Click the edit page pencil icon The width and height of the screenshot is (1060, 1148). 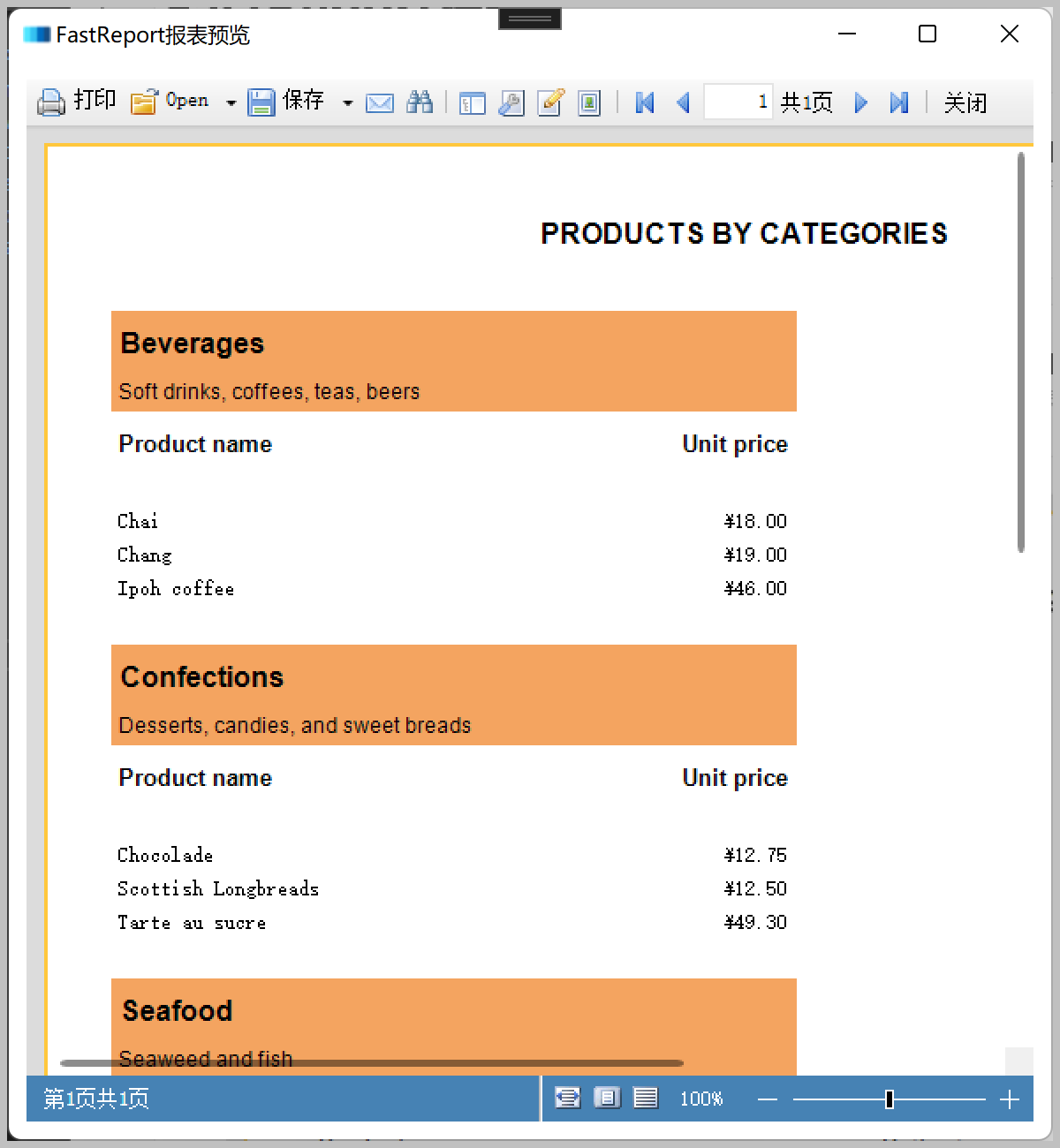coord(550,102)
